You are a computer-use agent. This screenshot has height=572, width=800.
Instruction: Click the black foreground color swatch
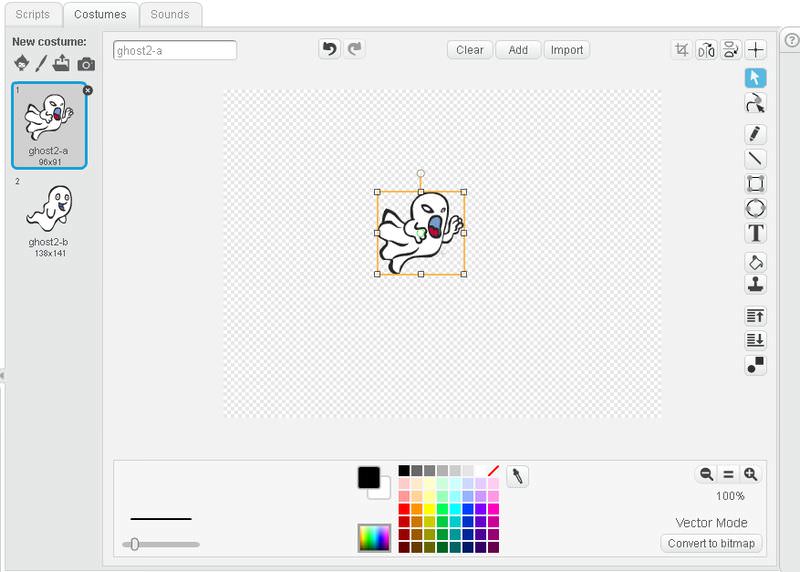click(x=368, y=477)
